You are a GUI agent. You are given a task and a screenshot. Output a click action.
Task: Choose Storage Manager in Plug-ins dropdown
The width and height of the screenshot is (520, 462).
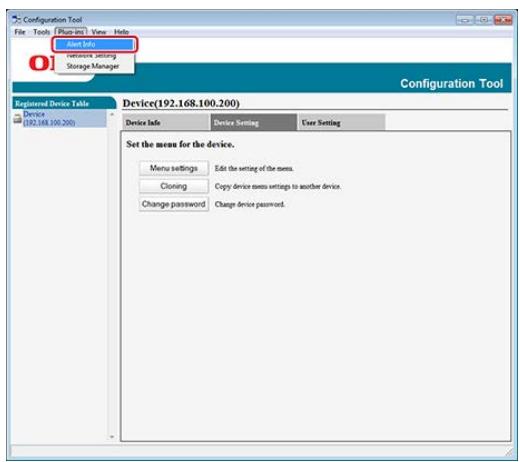point(94,66)
